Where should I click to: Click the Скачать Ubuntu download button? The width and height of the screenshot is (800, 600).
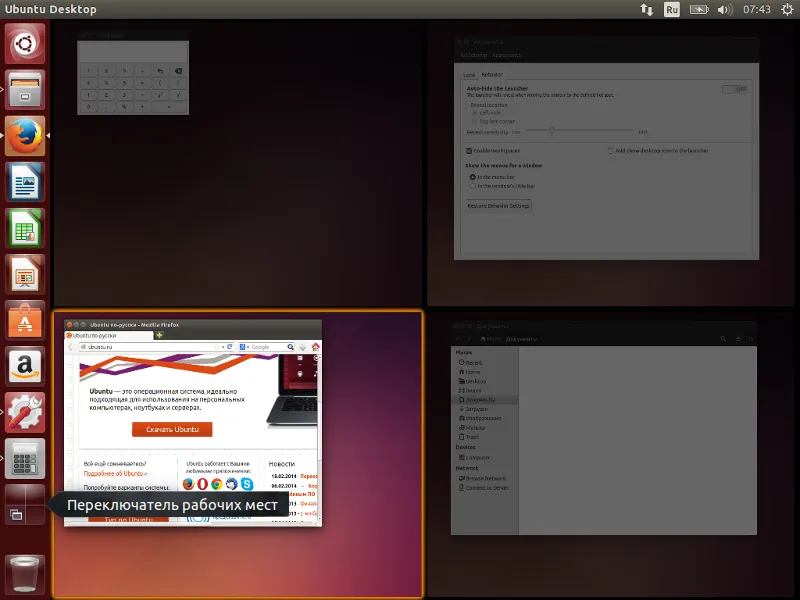click(x=172, y=429)
